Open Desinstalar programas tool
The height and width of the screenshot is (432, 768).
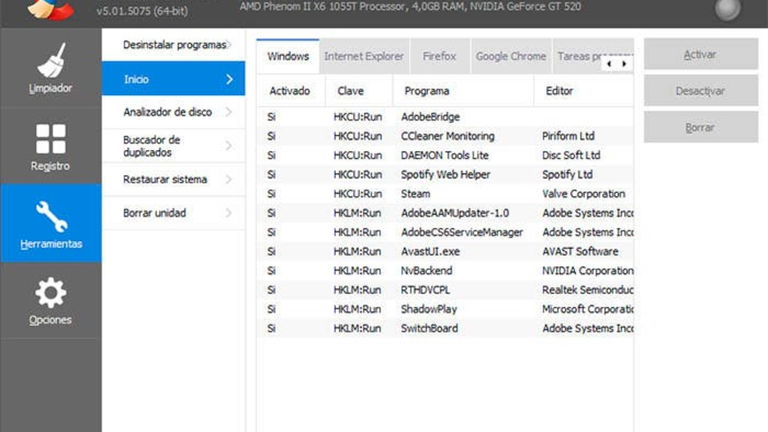(173, 45)
